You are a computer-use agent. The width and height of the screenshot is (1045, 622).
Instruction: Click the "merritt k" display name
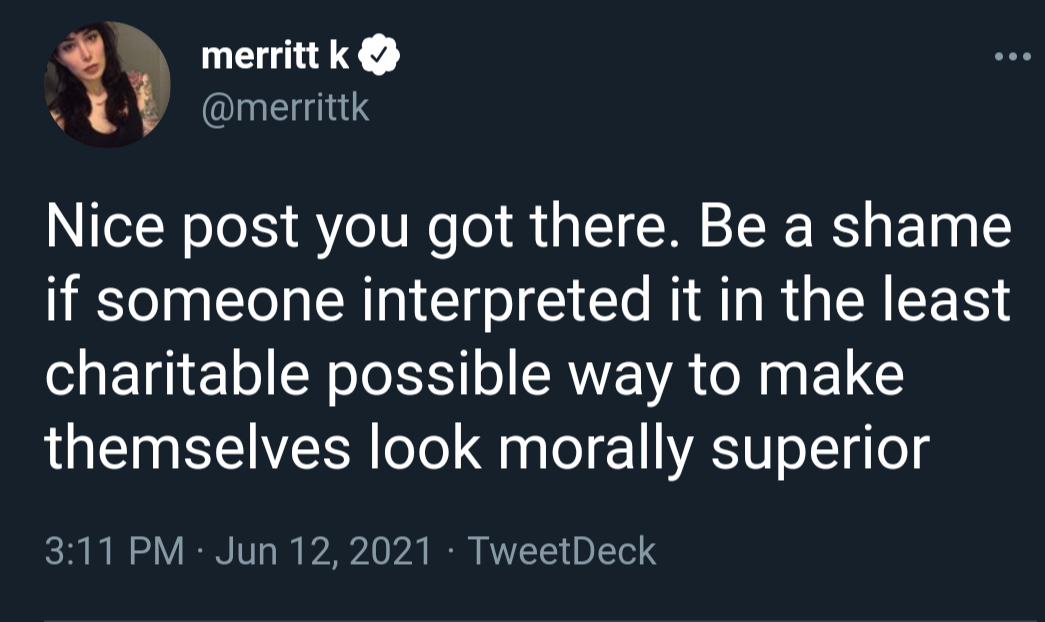(x=274, y=58)
